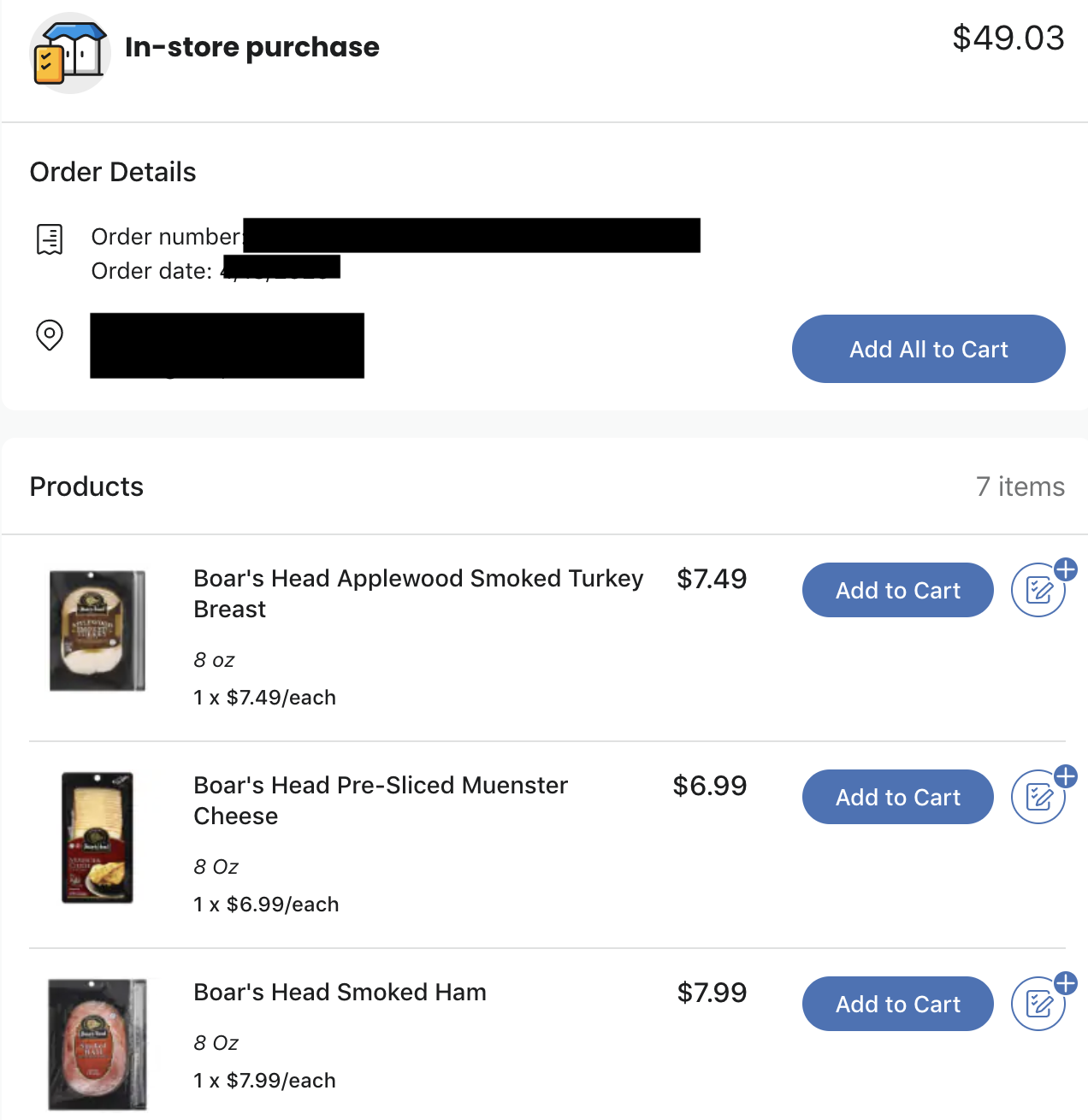This screenshot has width=1088, height=1120.
Task: Click the in-store purchase store icon
Action: point(70,53)
